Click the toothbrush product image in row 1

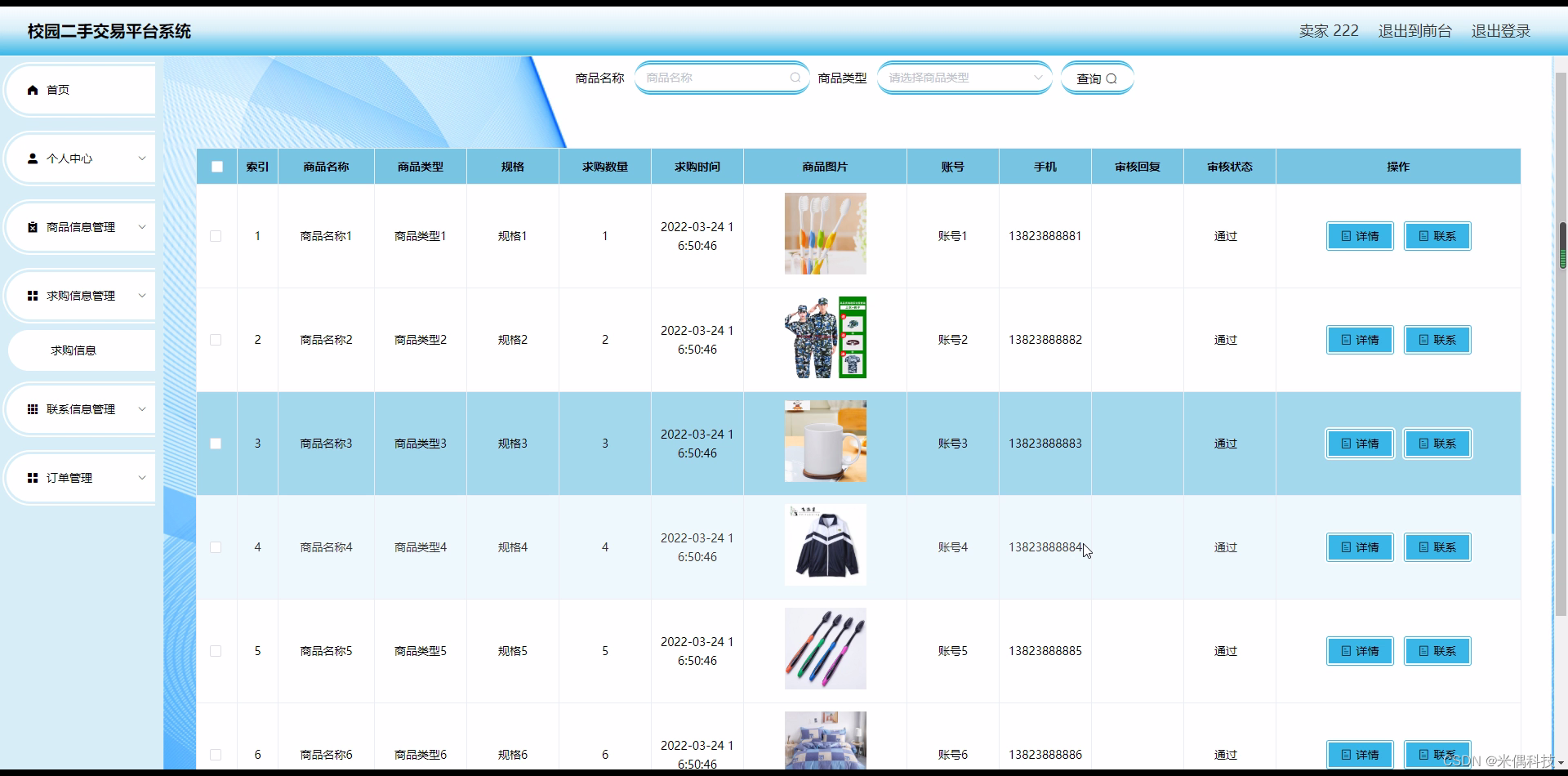click(825, 234)
